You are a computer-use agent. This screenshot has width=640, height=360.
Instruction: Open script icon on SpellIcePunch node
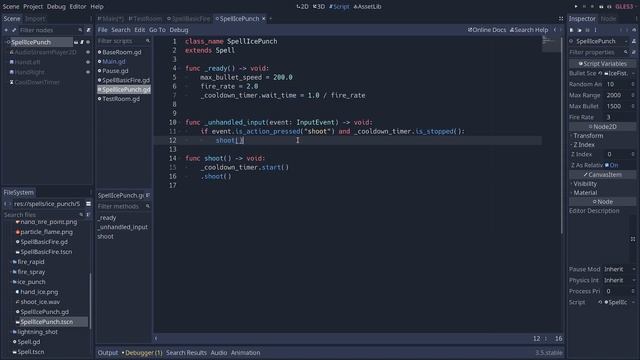pyautogui.click(x=82, y=42)
